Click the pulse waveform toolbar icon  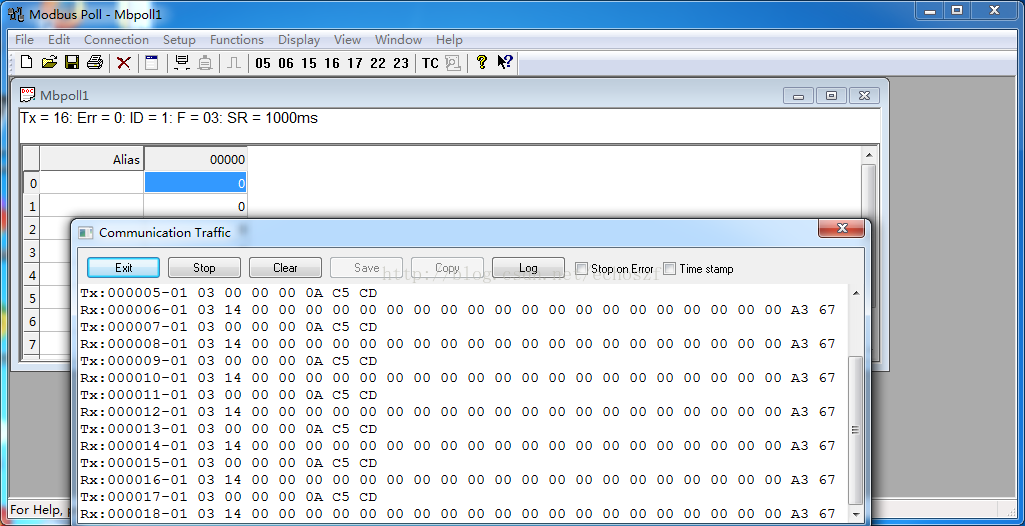234,63
